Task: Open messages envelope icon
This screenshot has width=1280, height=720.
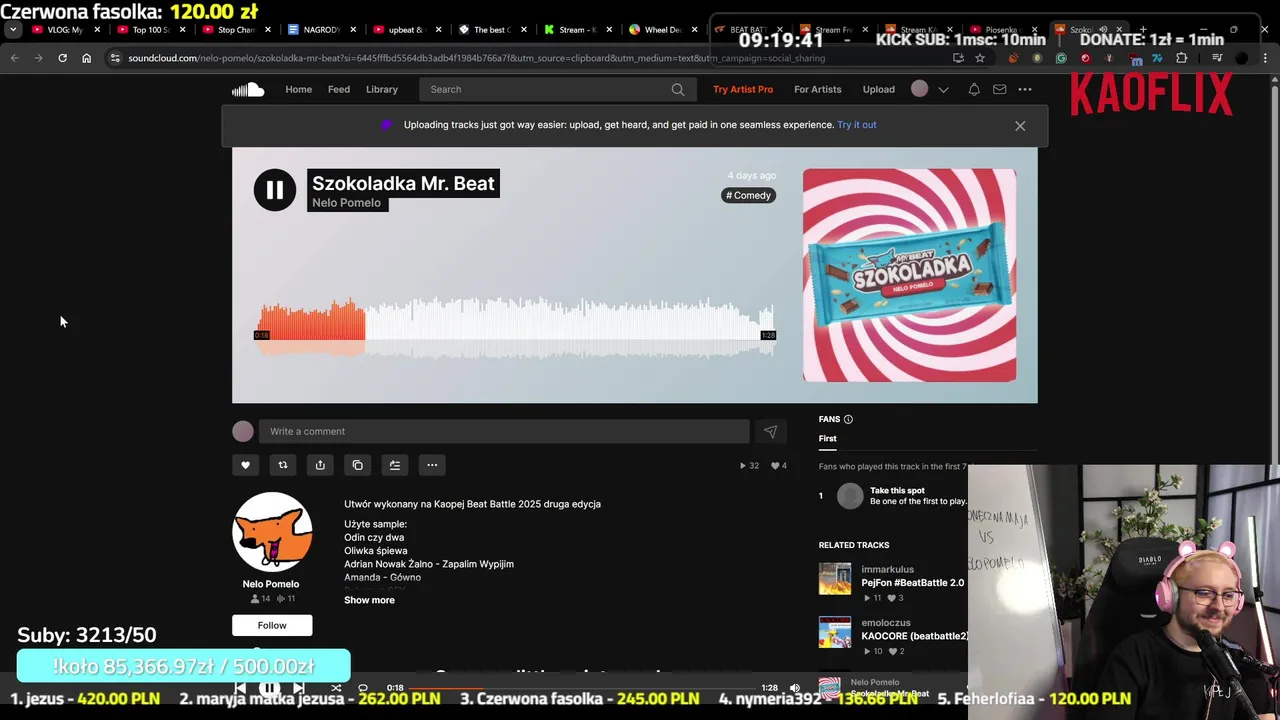Action: [999, 89]
